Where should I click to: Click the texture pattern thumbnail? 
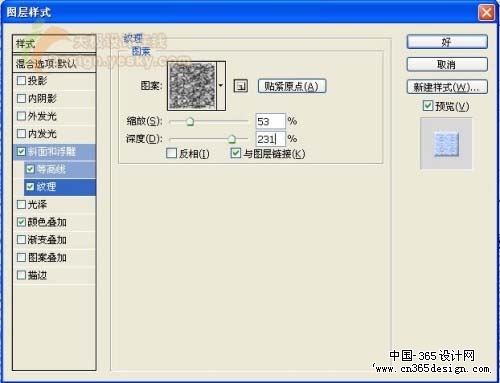pyautogui.click(x=192, y=86)
